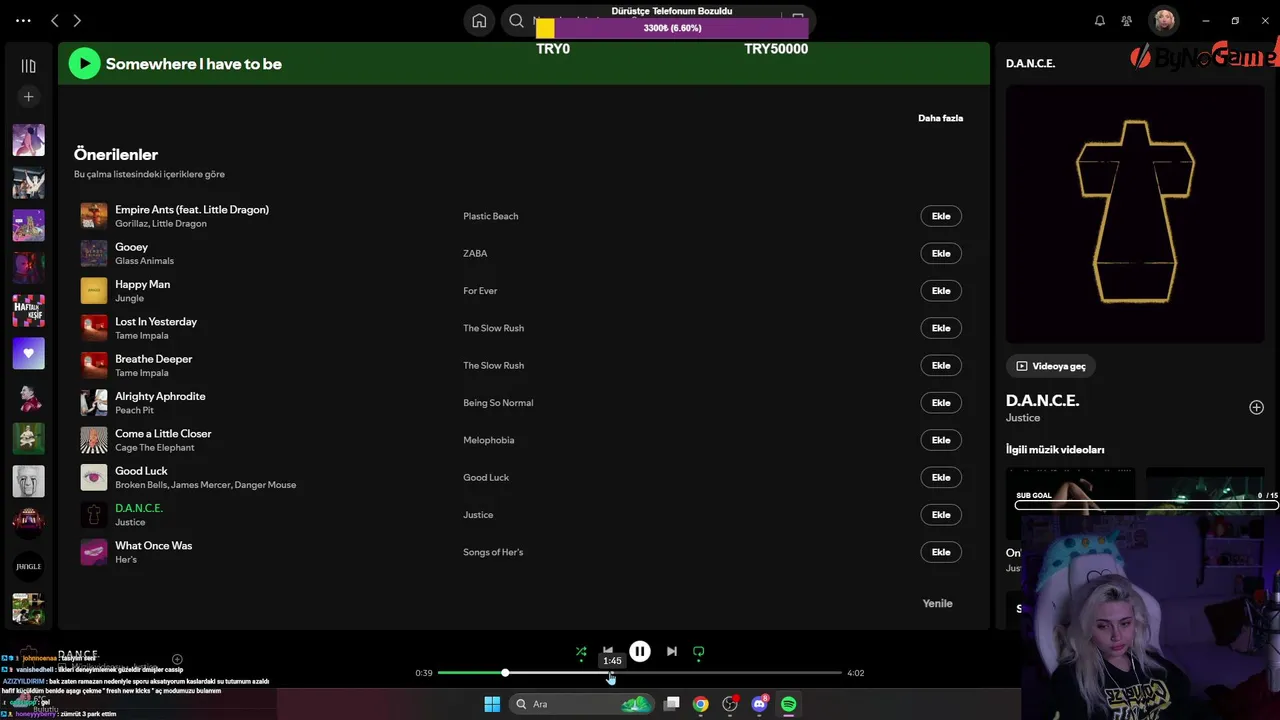Open the three-dot app menu

23,20
